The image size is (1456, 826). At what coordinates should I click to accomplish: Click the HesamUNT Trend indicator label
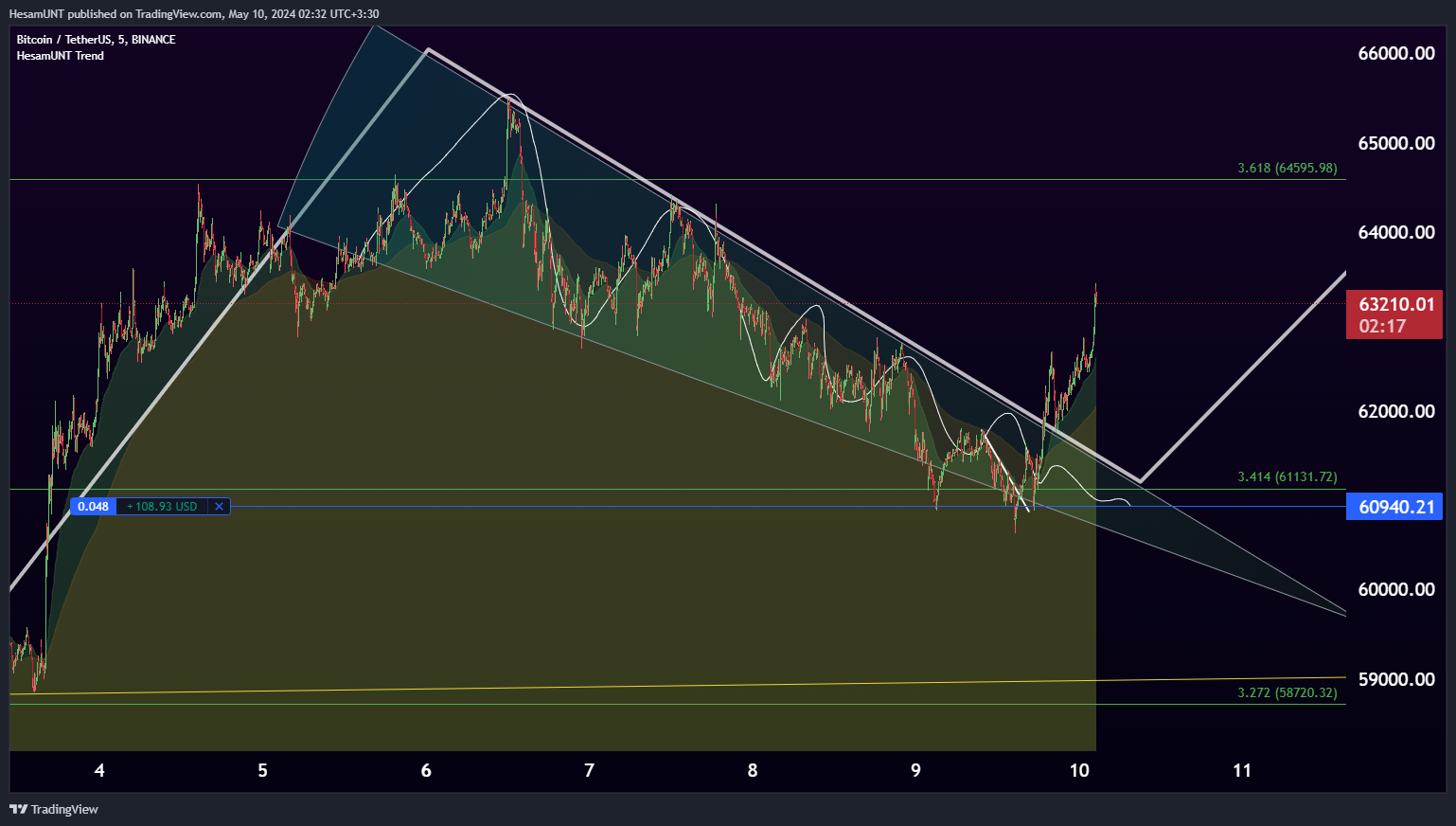point(60,56)
